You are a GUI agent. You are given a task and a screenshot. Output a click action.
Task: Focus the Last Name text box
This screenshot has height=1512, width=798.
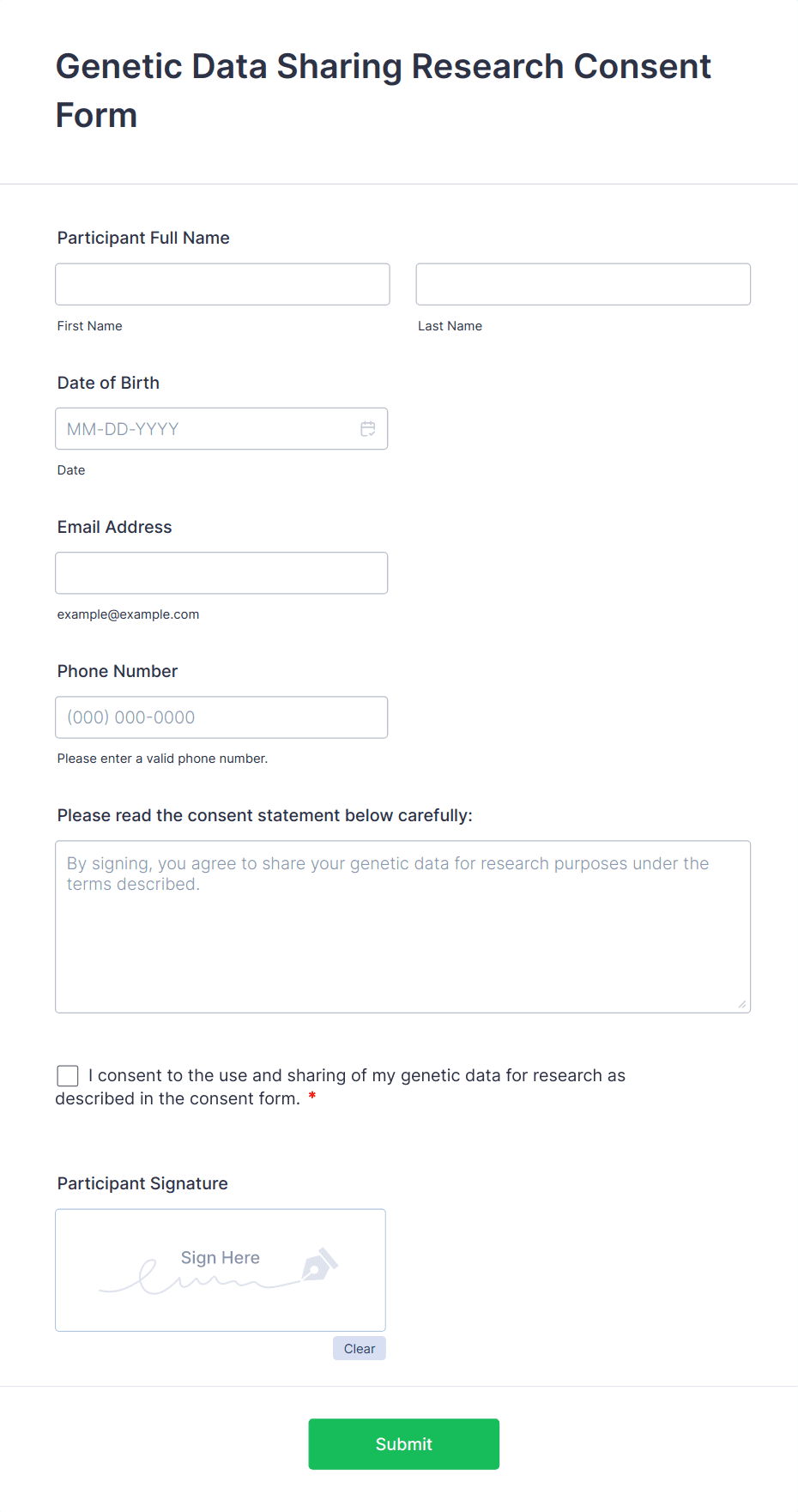[x=583, y=284]
